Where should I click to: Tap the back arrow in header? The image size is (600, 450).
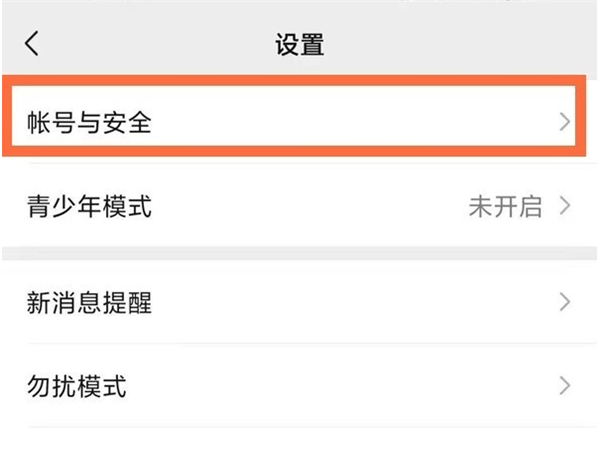[33, 44]
